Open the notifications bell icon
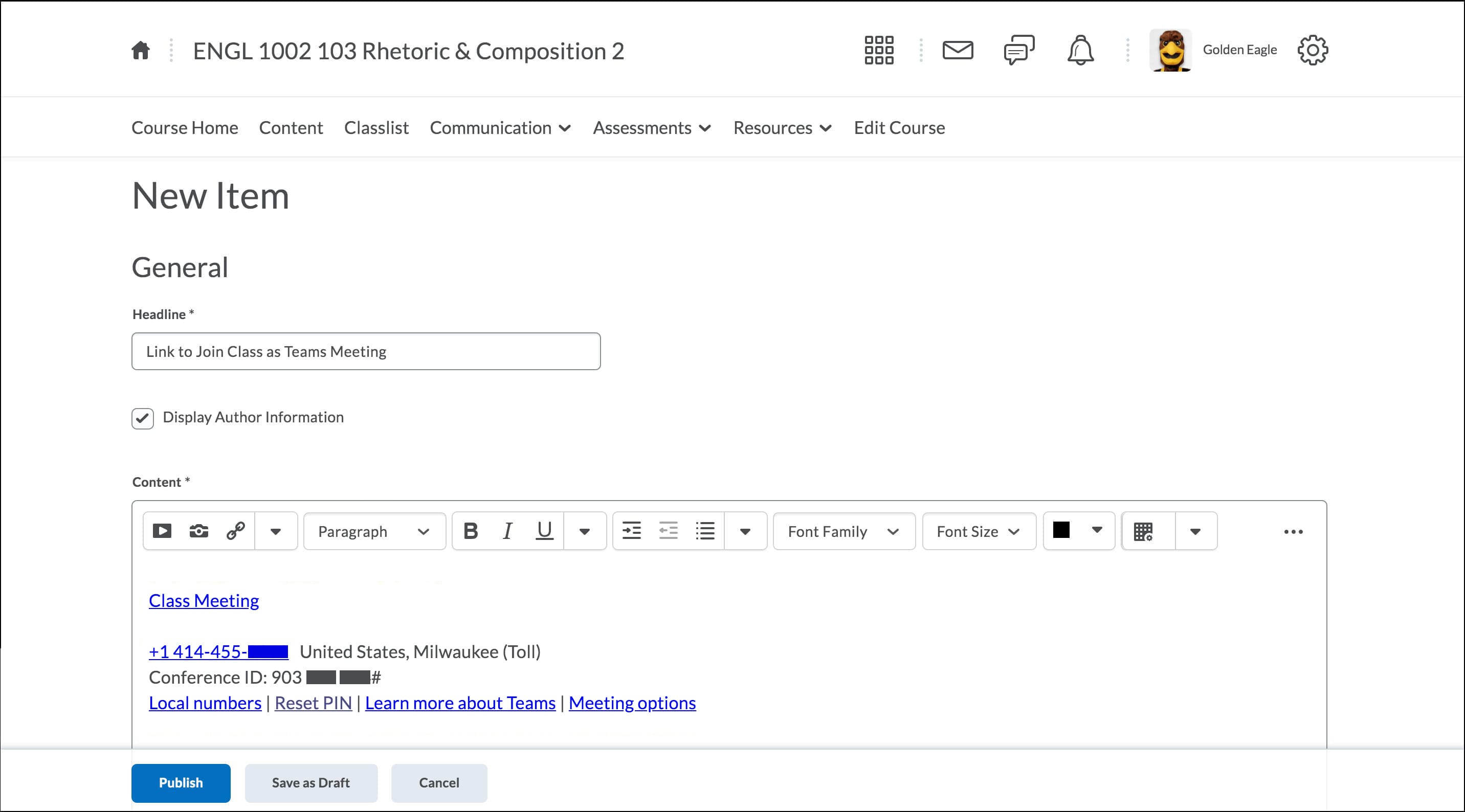The width and height of the screenshot is (1465, 812). point(1080,51)
